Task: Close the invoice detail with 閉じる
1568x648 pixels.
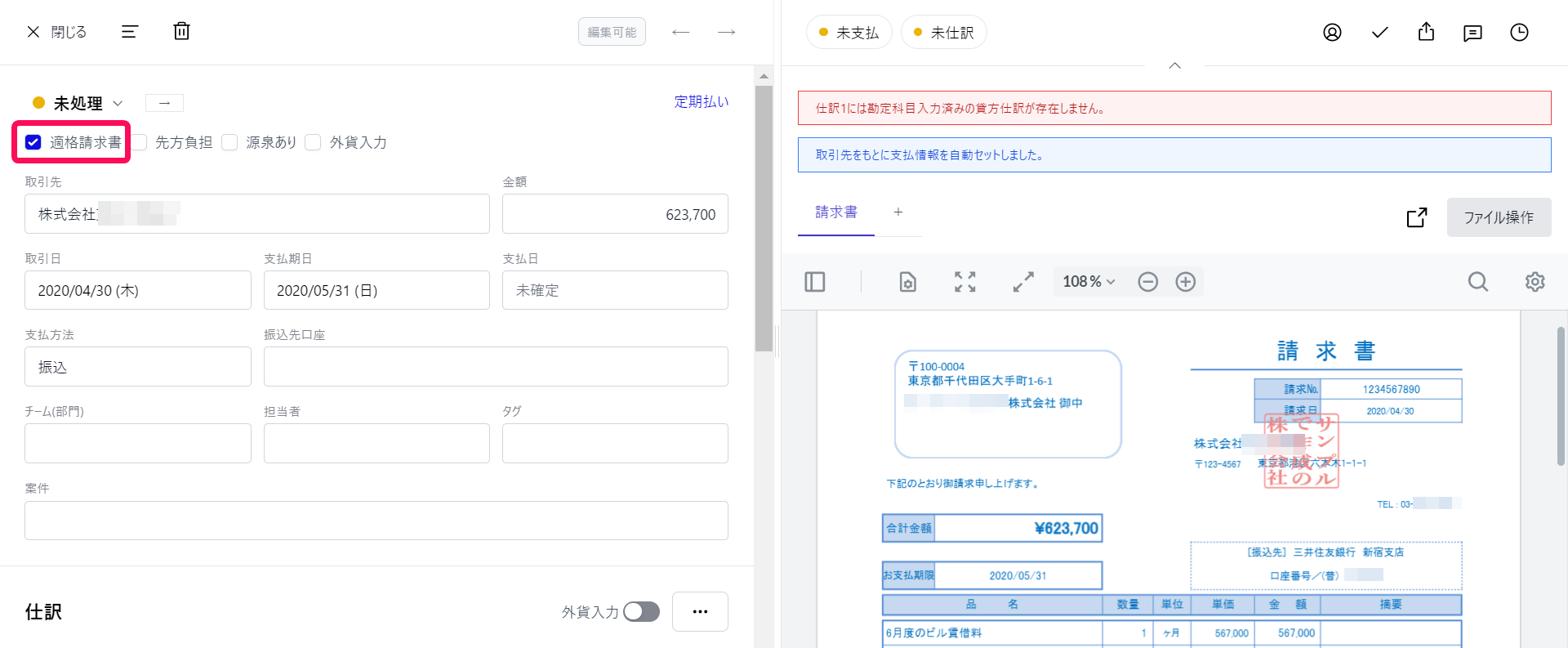Action: [x=56, y=32]
